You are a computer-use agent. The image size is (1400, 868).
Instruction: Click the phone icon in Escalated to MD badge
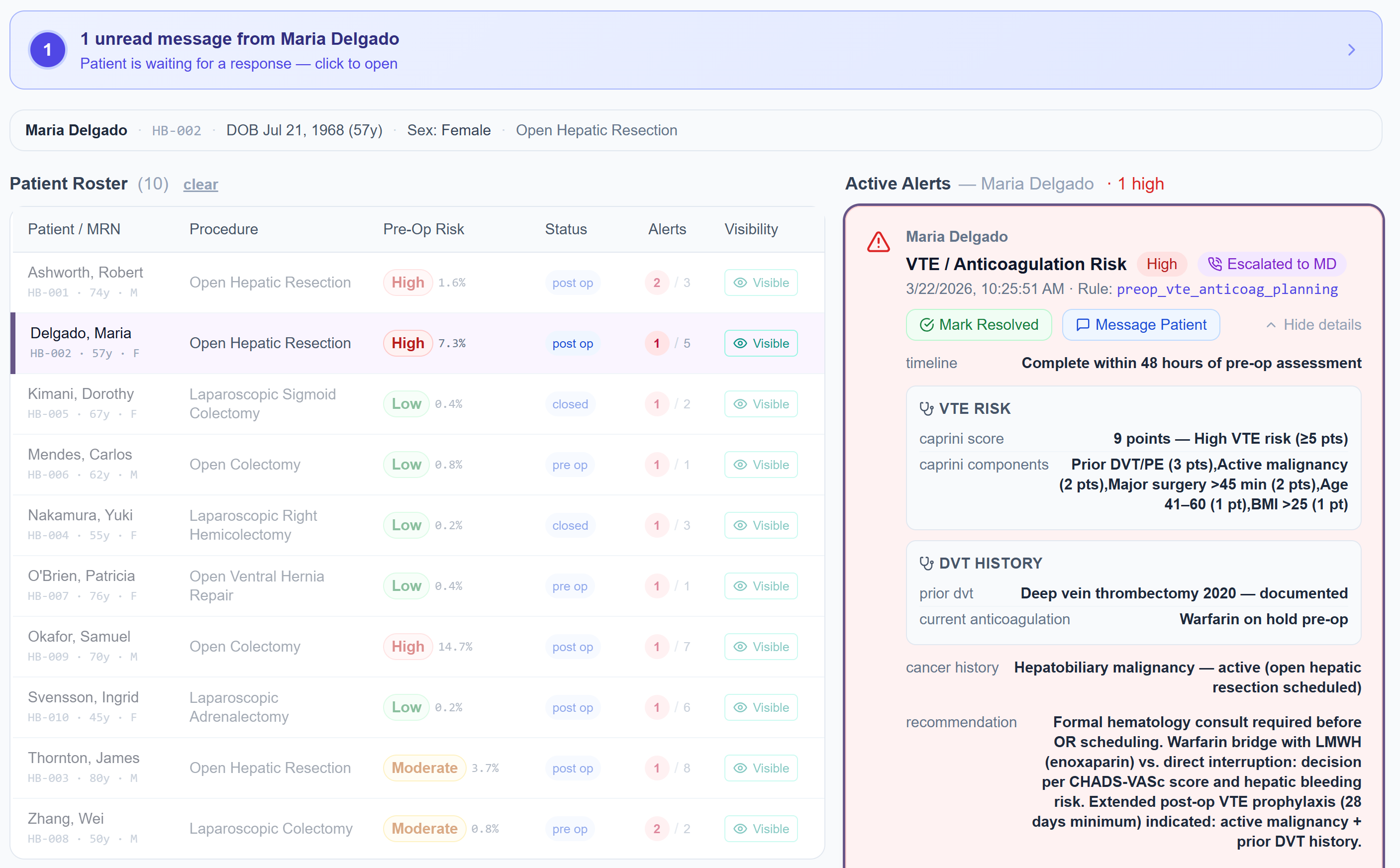[x=1217, y=264]
